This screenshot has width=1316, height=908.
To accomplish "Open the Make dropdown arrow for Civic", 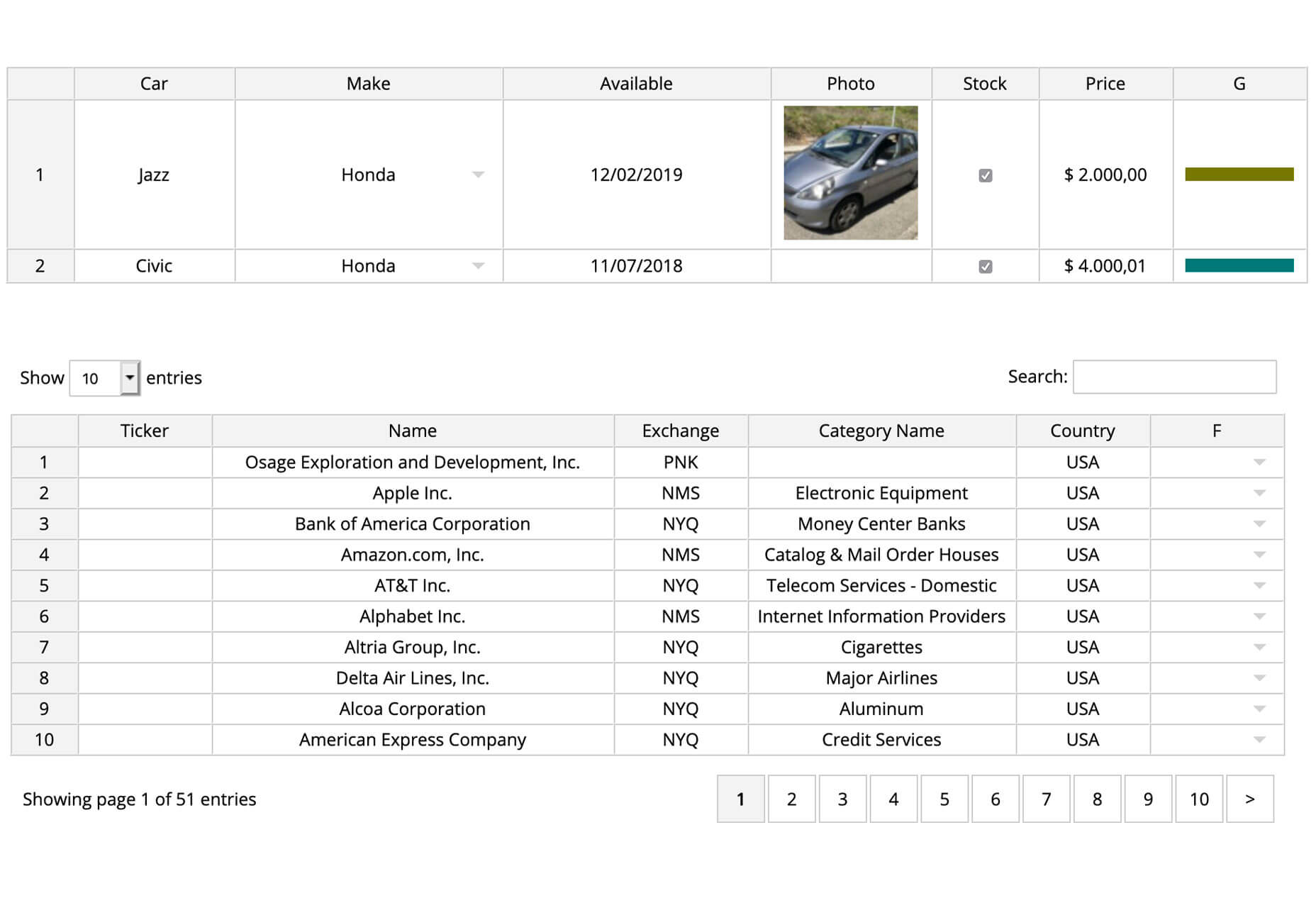I will click(479, 266).
